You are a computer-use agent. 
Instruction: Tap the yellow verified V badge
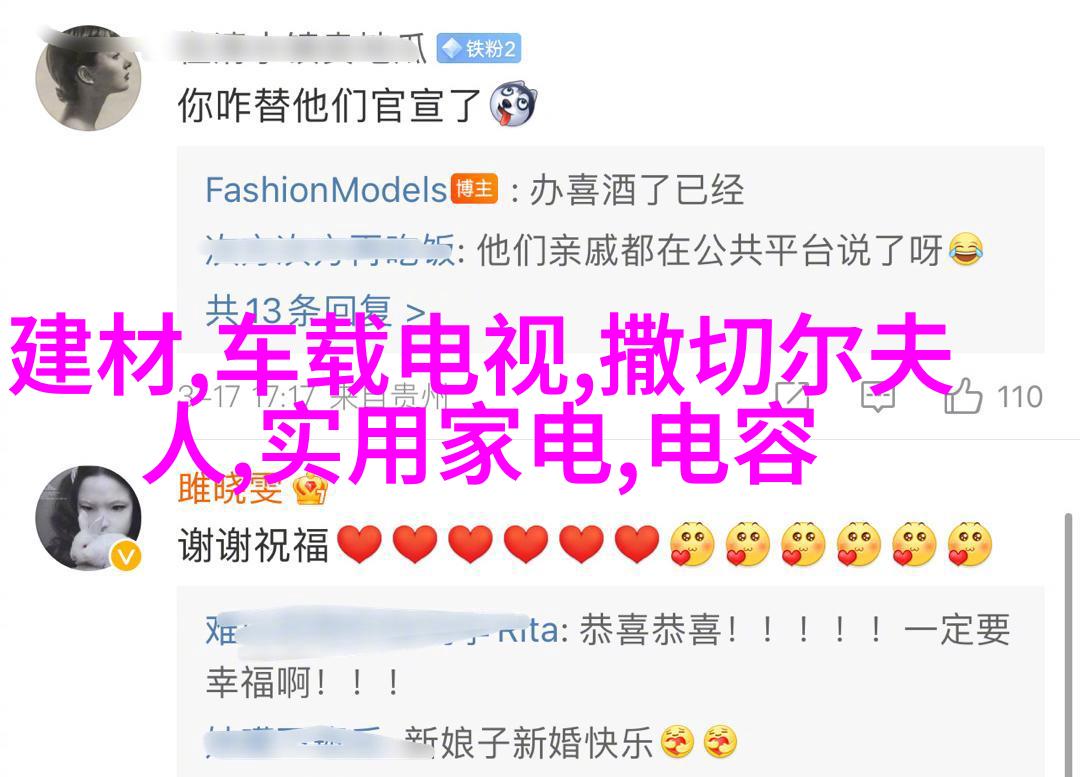126,556
